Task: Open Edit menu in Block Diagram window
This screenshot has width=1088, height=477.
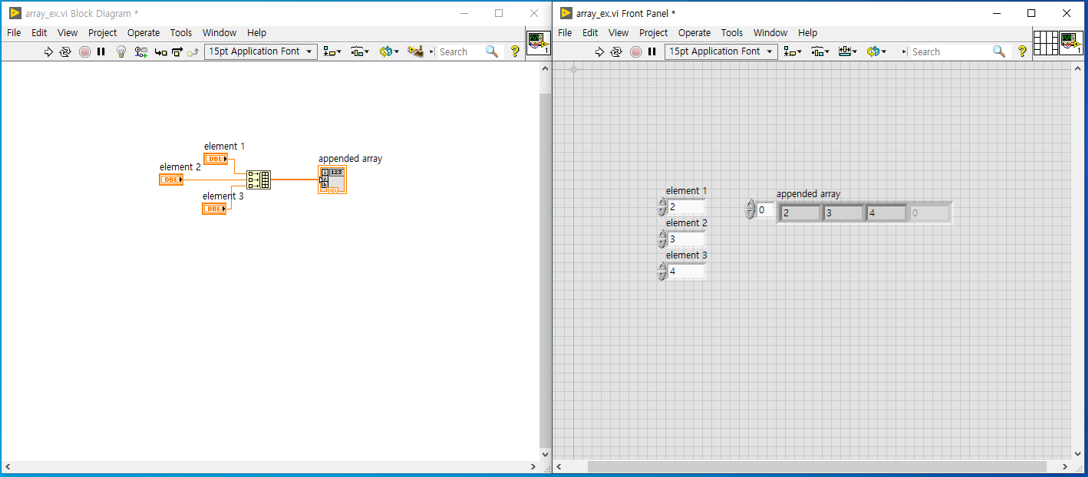Action: click(39, 33)
